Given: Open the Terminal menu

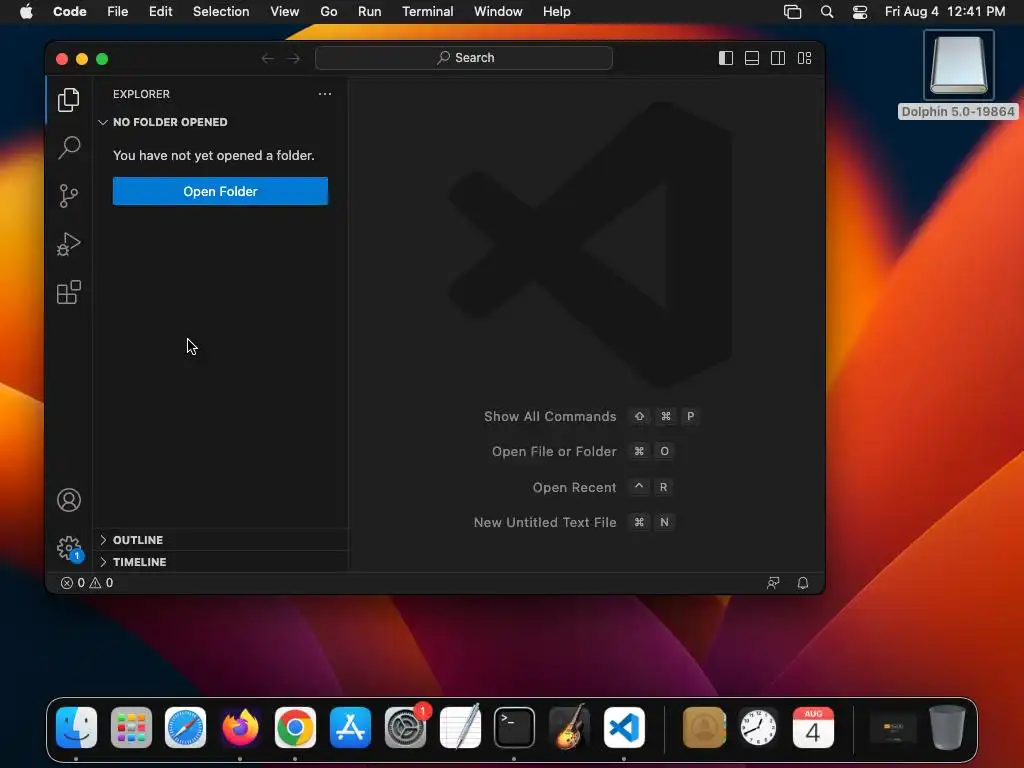Looking at the screenshot, I should (x=427, y=12).
